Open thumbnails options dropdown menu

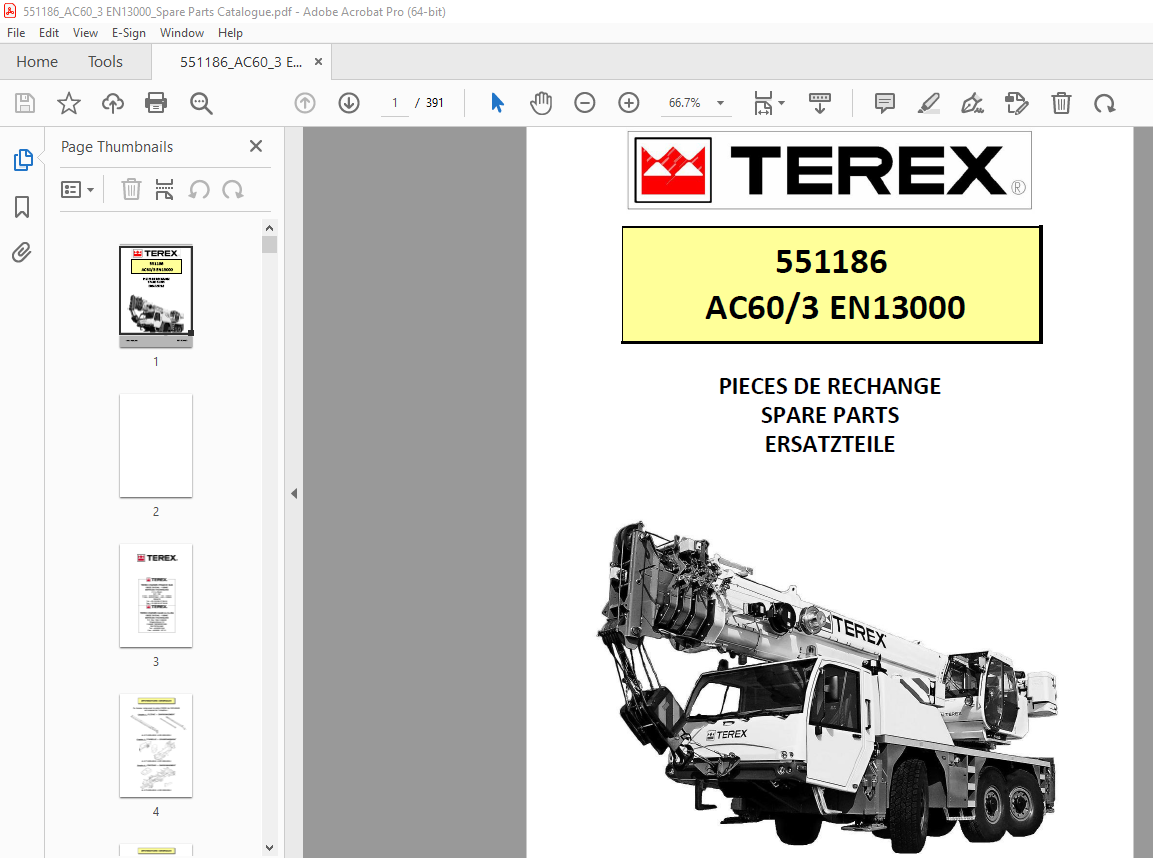(77, 190)
